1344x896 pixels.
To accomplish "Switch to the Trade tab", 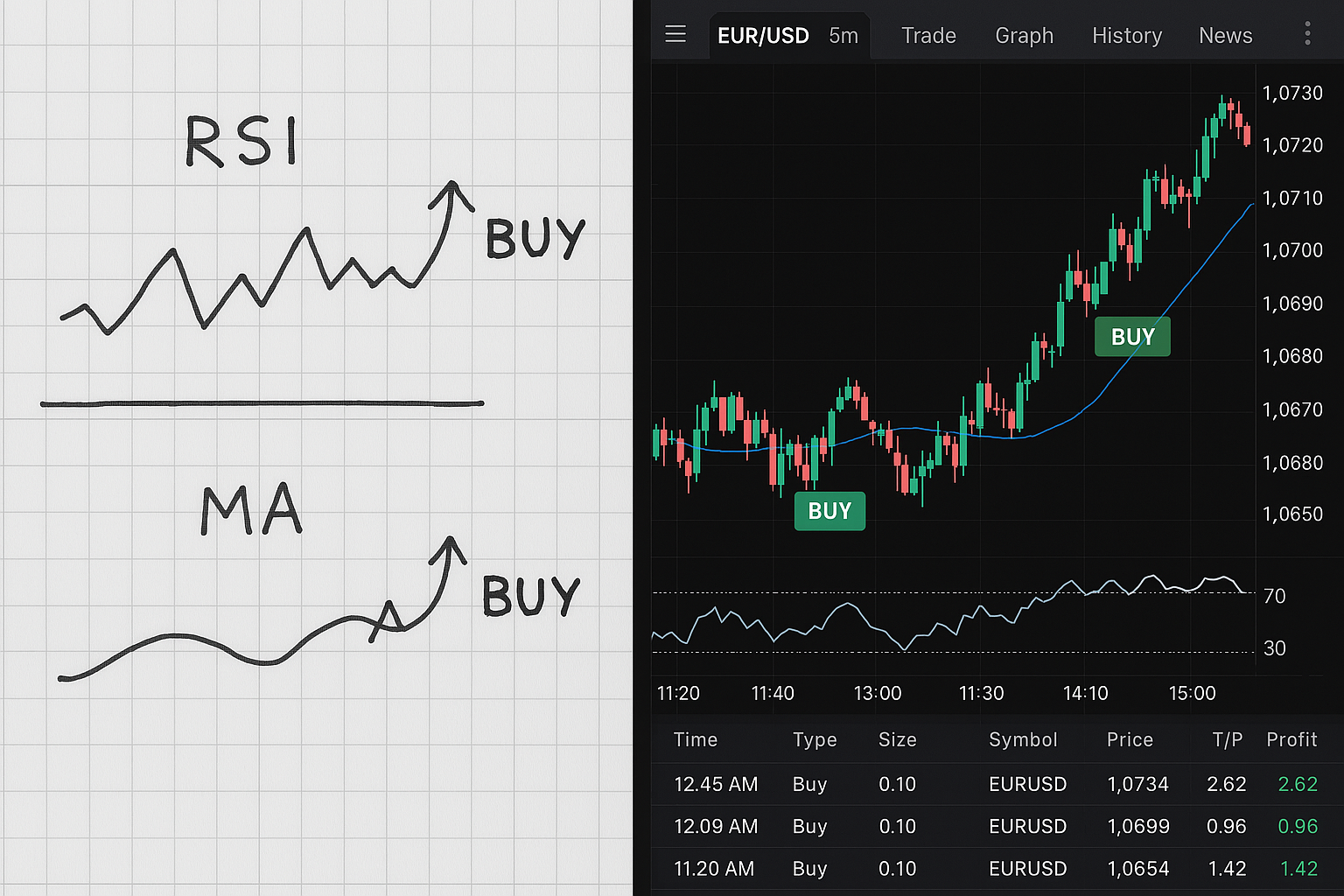I will tap(928, 35).
